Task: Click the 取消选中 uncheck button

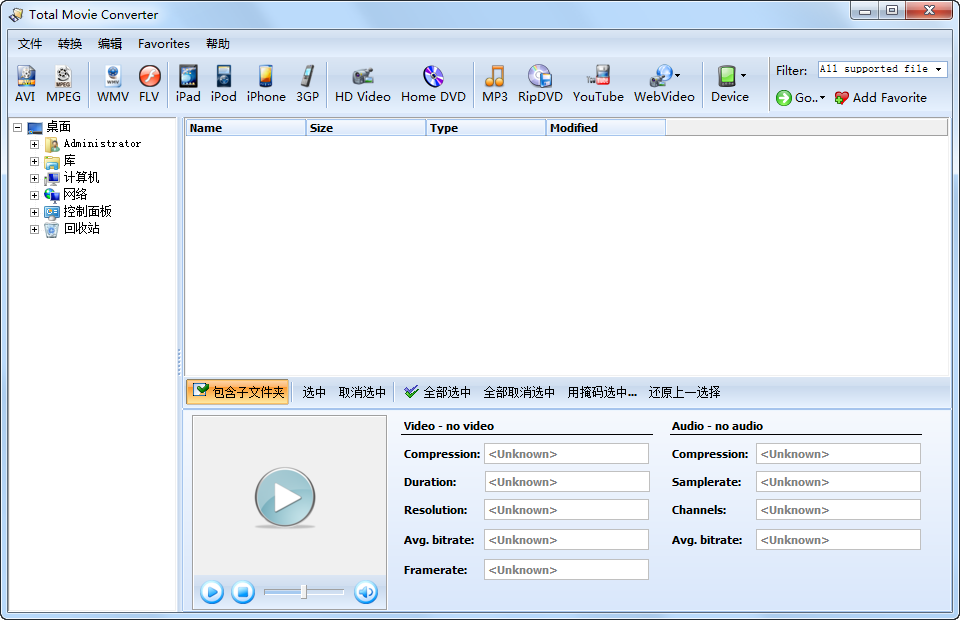Action: pyautogui.click(x=362, y=392)
